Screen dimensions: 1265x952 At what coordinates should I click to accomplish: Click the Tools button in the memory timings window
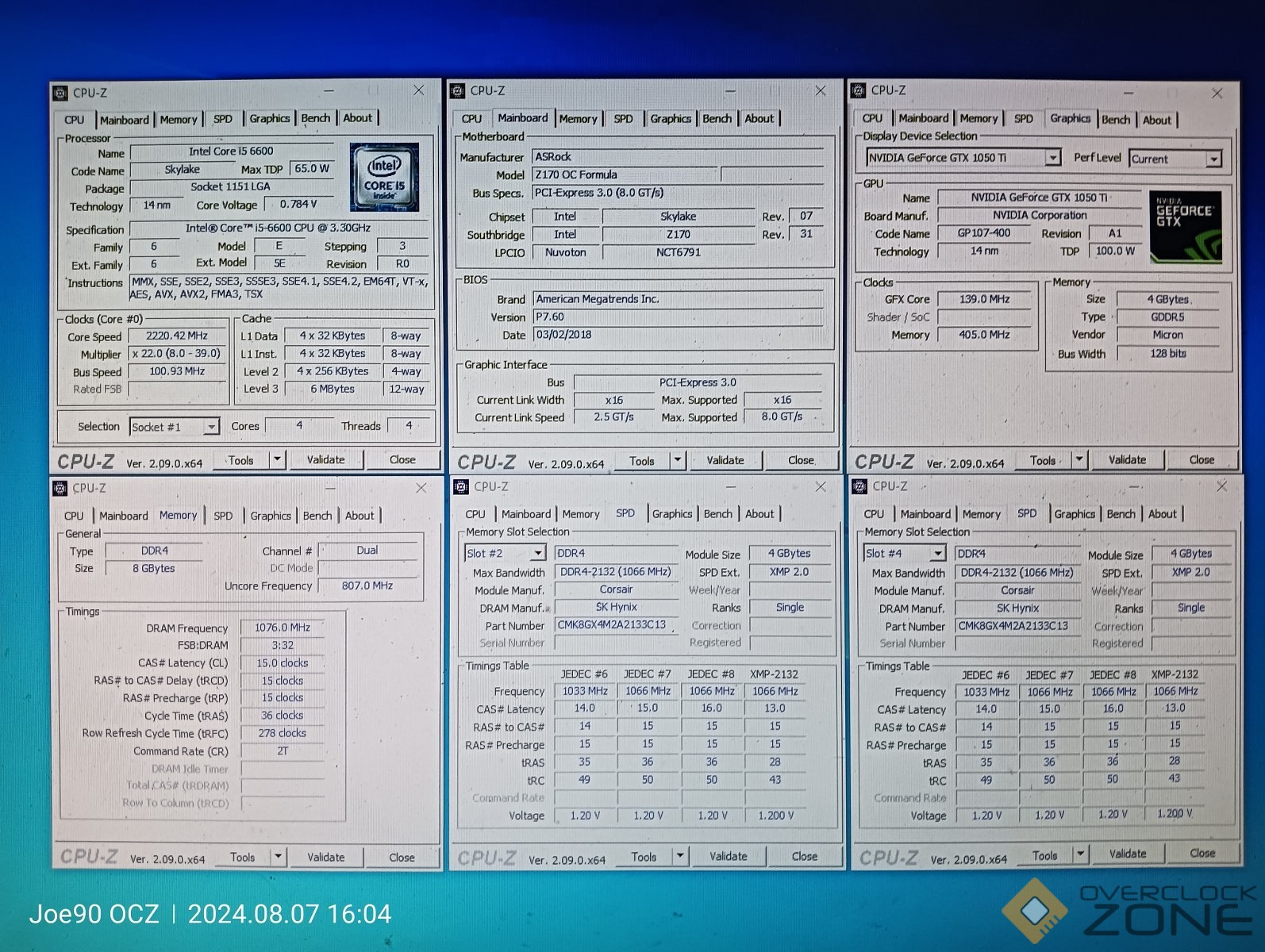click(243, 857)
